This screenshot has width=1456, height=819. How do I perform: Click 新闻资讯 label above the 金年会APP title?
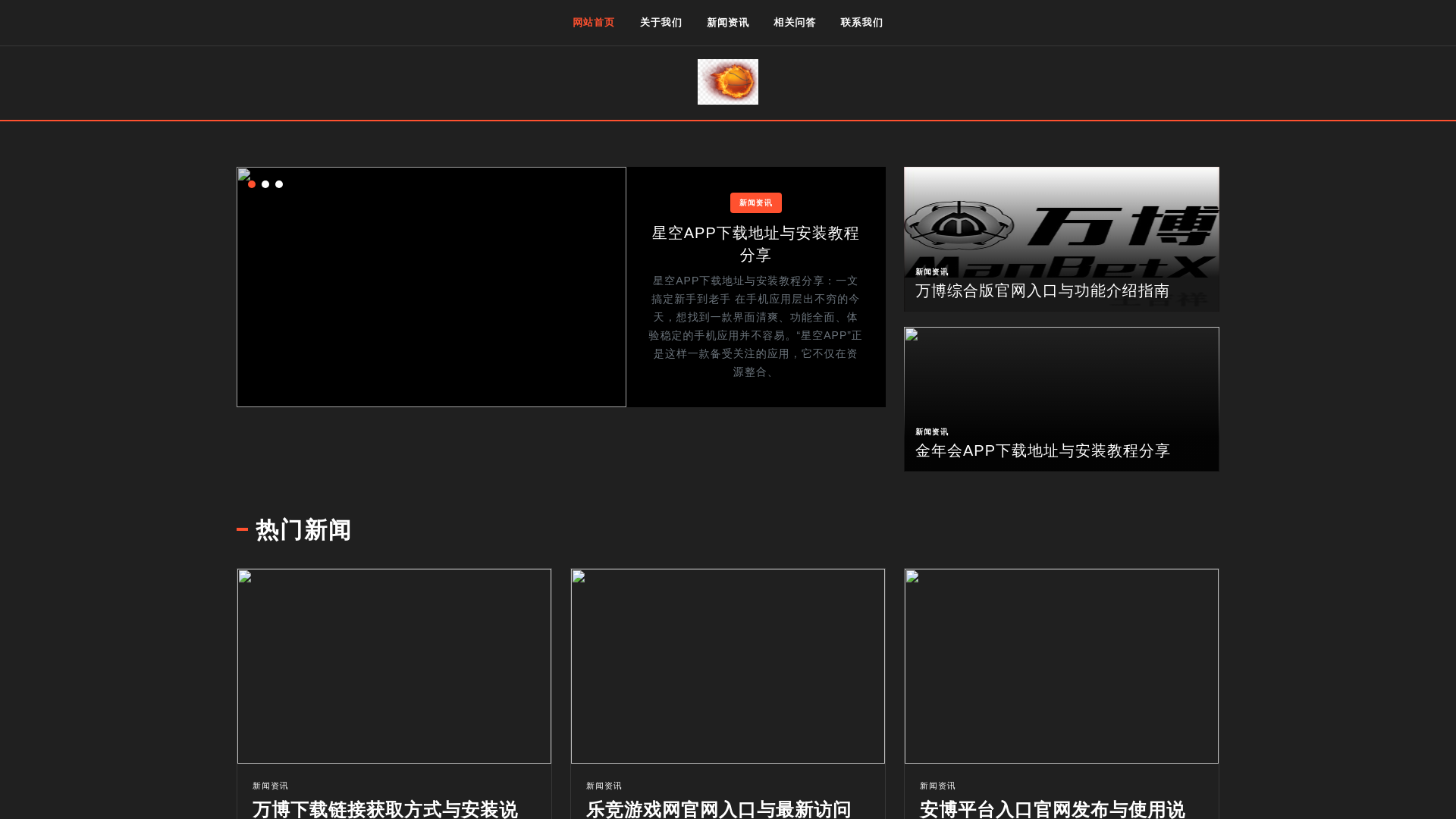(x=932, y=432)
